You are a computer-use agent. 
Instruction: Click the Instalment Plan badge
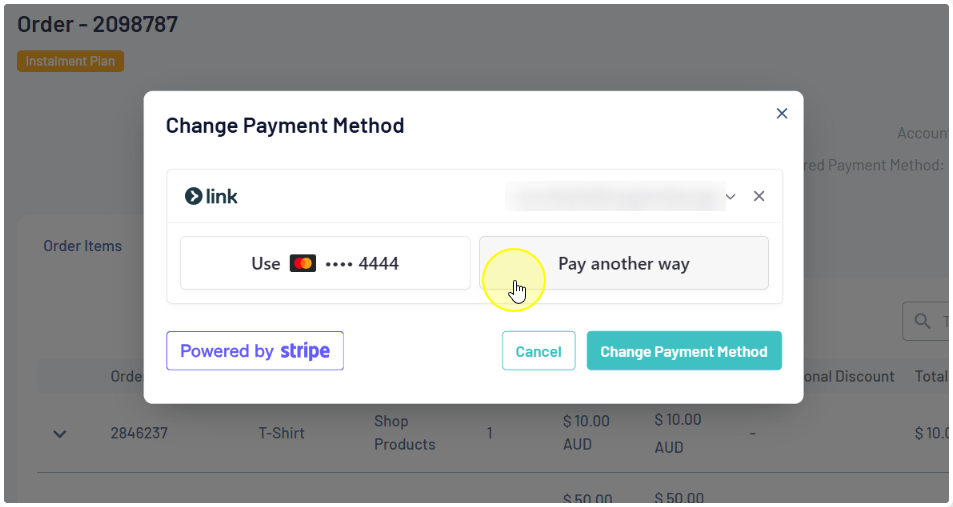click(x=70, y=61)
